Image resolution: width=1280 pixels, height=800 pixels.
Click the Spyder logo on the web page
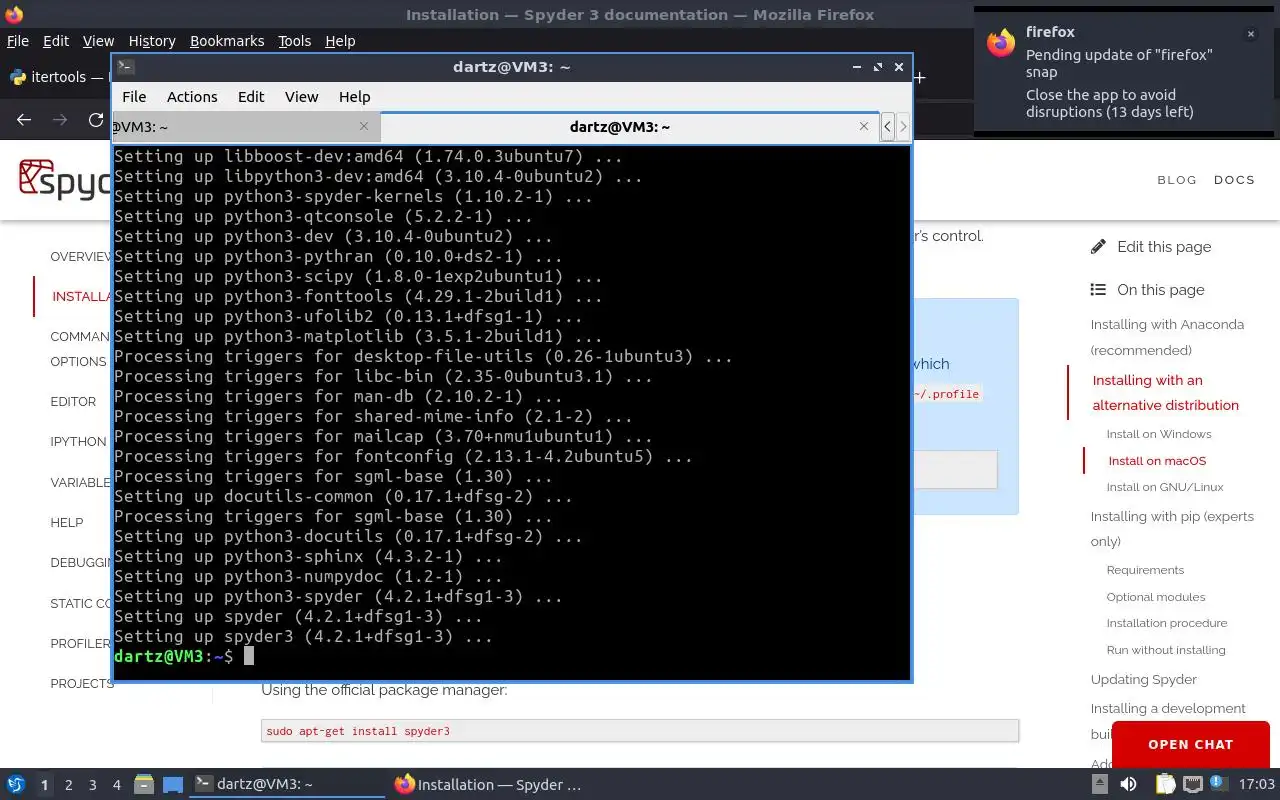click(64, 180)
